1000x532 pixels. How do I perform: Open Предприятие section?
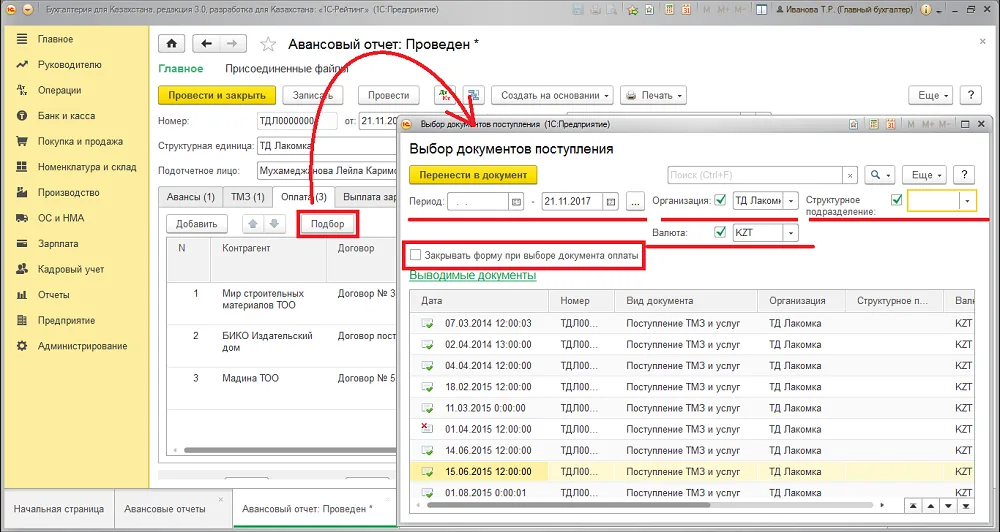point(66,320)
